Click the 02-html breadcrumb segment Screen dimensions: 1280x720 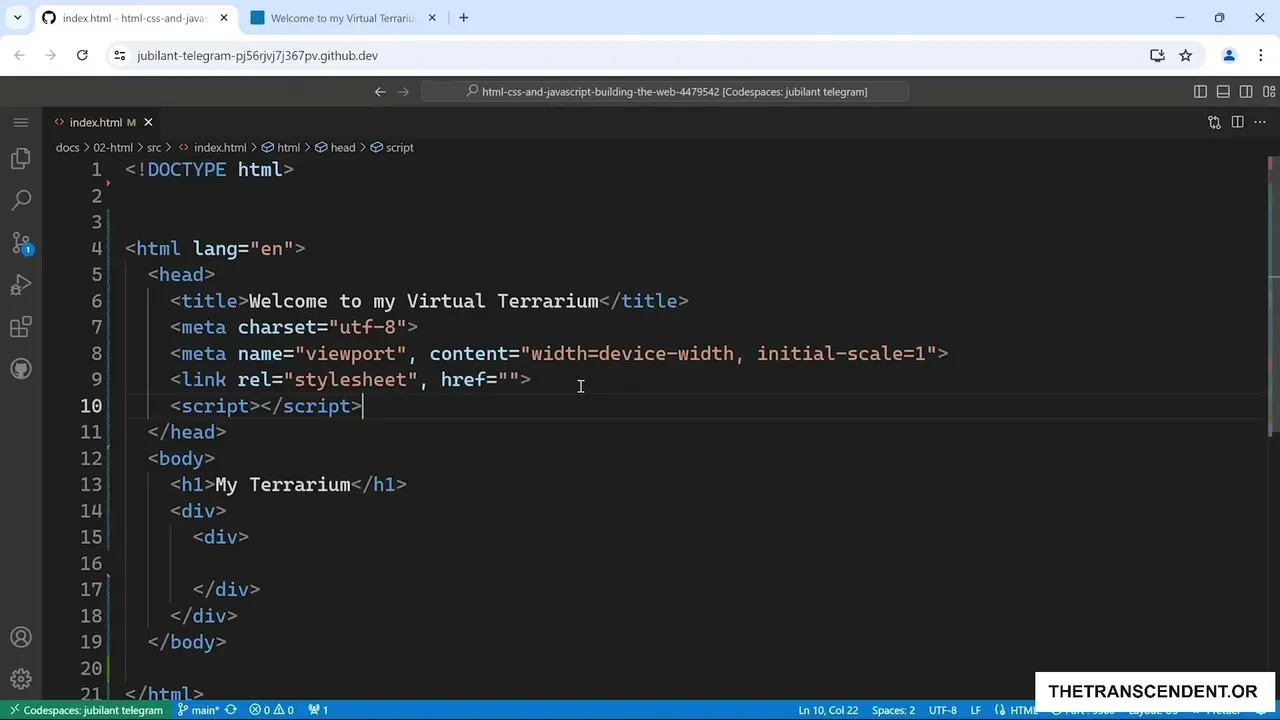coord(113,147)
